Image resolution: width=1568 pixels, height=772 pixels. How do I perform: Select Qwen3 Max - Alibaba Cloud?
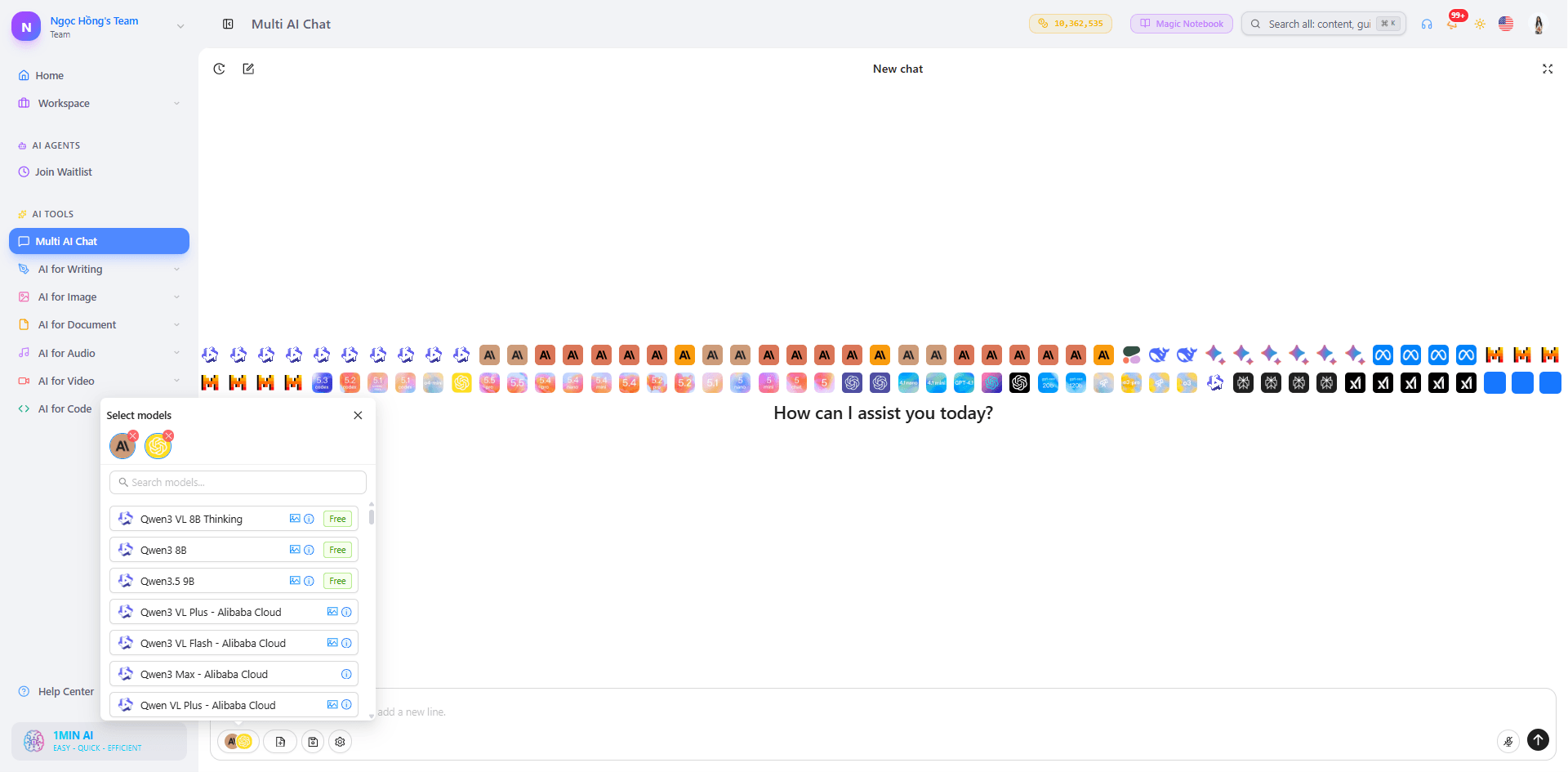pos(234,674)
